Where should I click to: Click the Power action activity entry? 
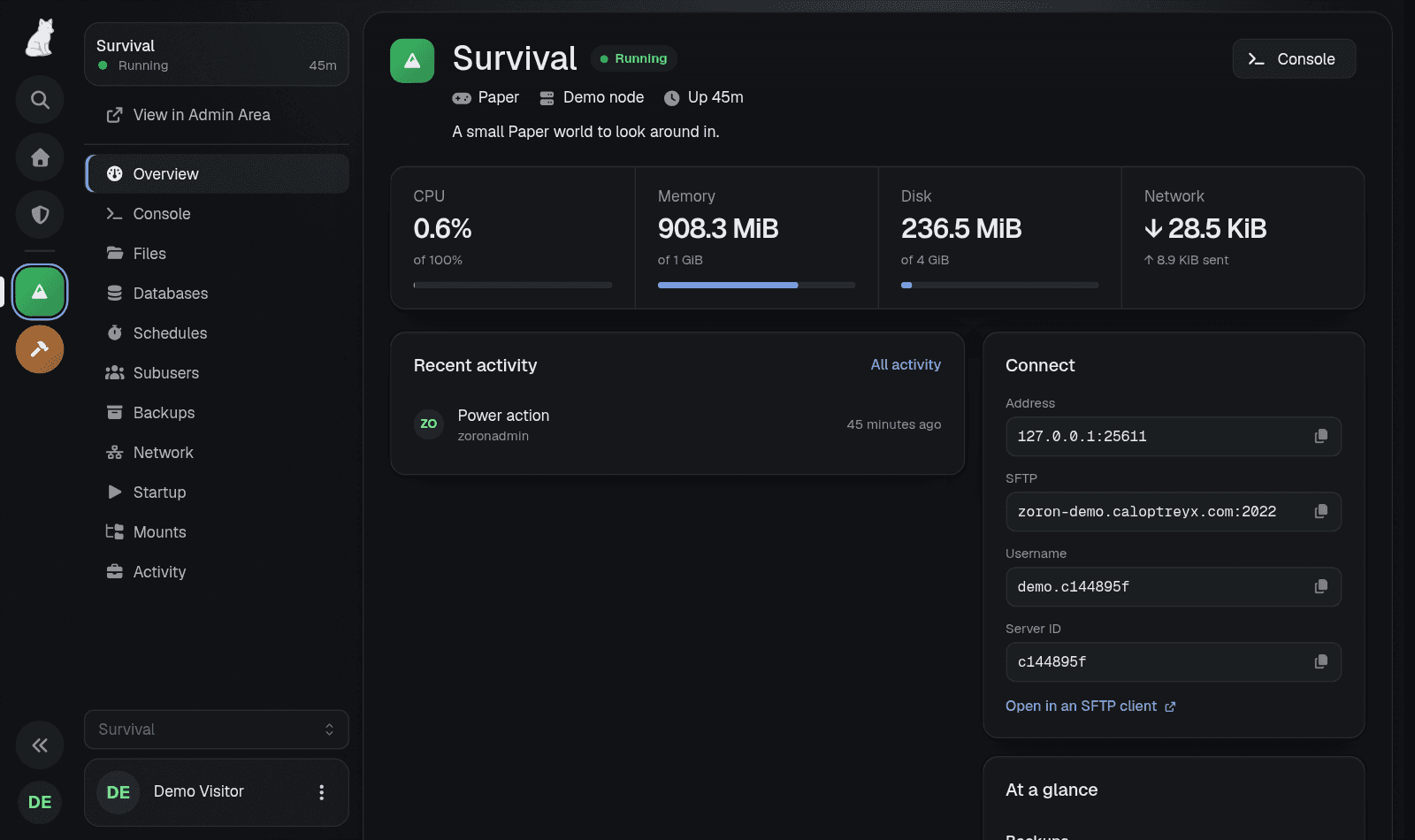point(677,424)
